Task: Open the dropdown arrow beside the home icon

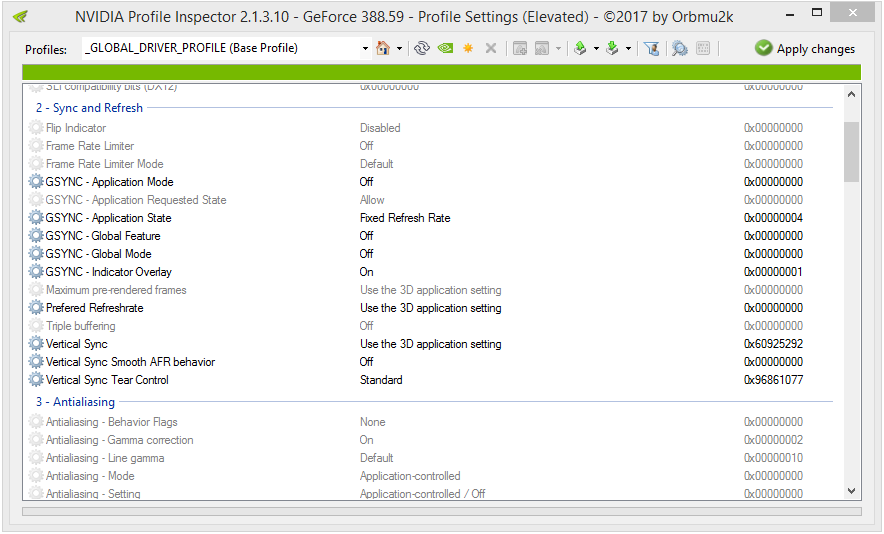Action: tap(399, 48)
